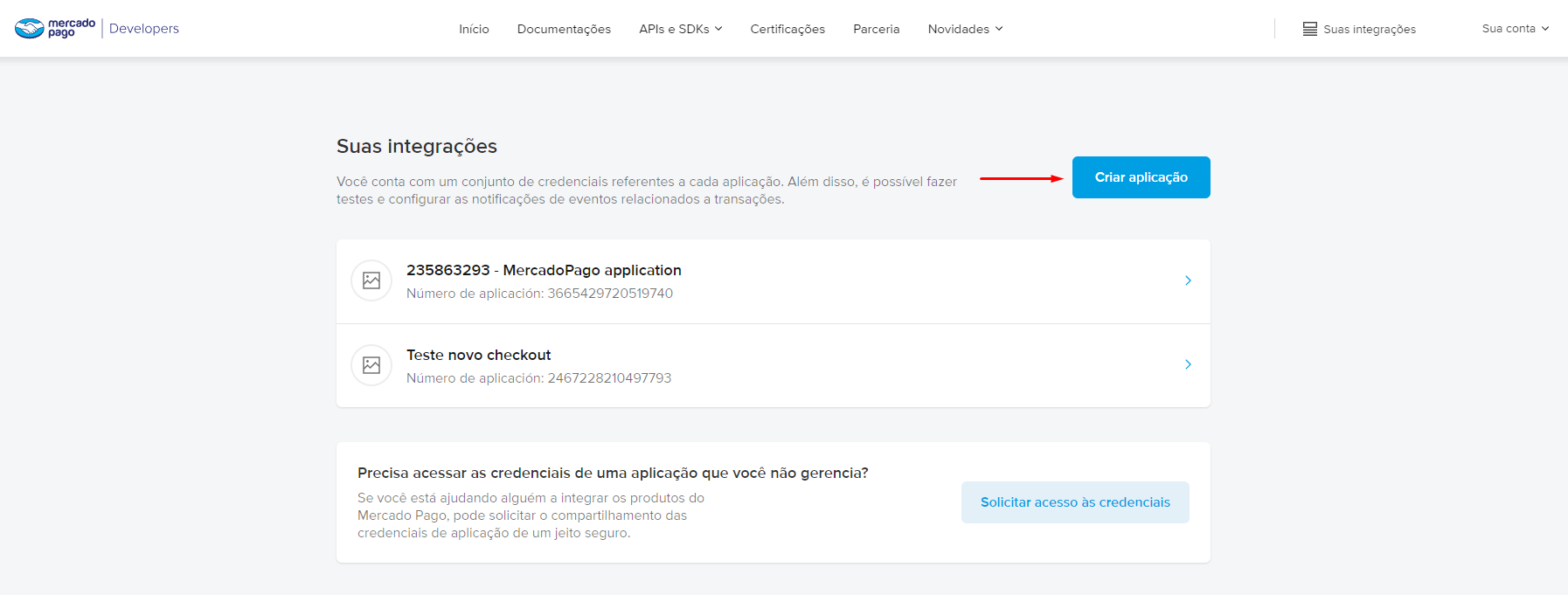Open the Teste novo checkout title
The image size is (1568, 595).
pyautogui.click(x=478, y=355)
